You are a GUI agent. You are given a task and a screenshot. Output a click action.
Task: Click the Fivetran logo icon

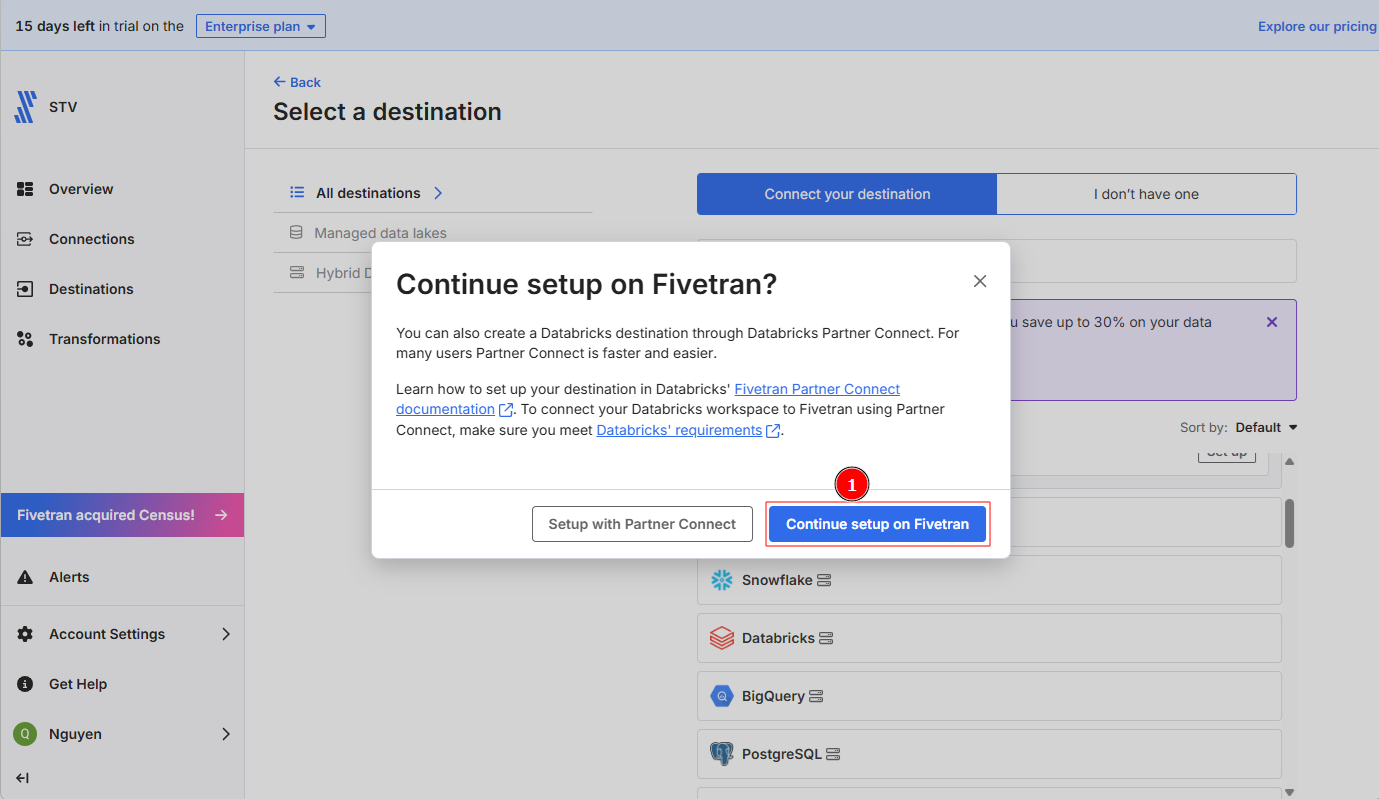point(25,107)
